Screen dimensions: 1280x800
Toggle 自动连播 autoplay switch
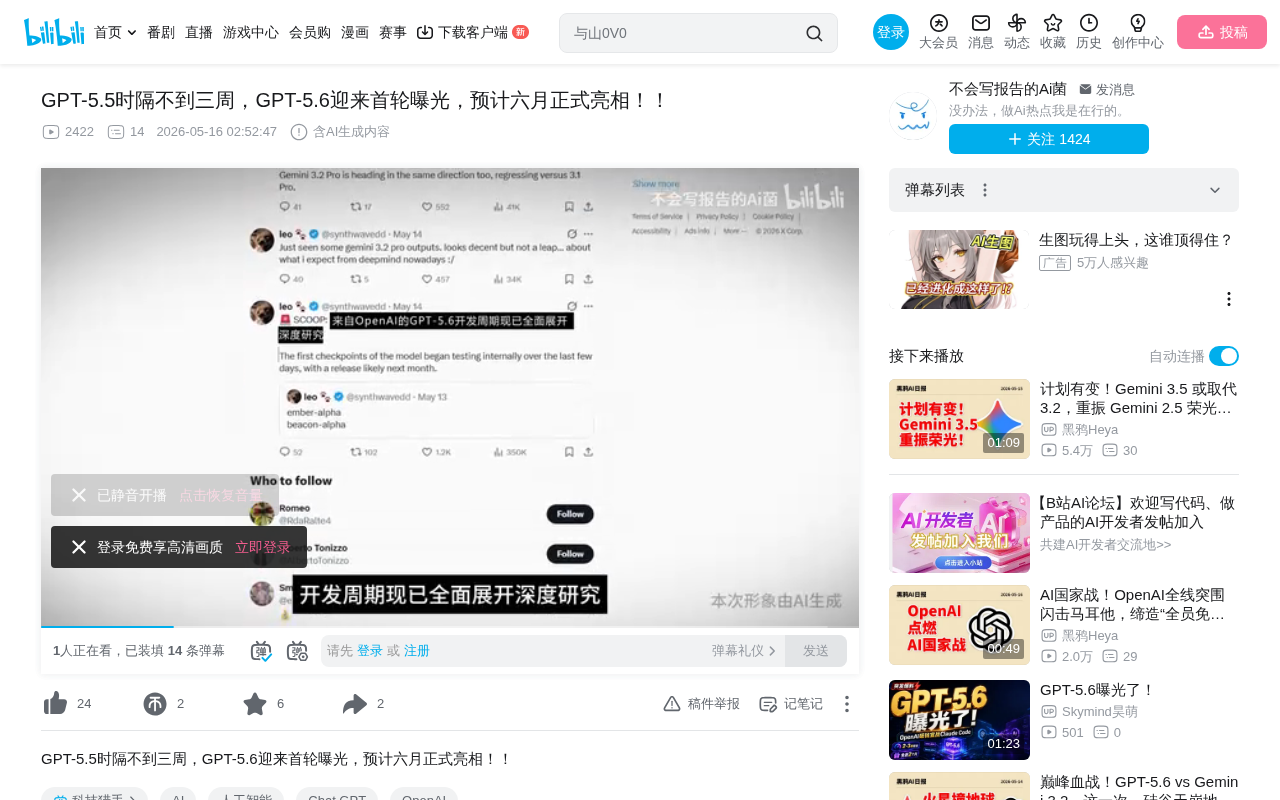click(x=1224, y=356)
